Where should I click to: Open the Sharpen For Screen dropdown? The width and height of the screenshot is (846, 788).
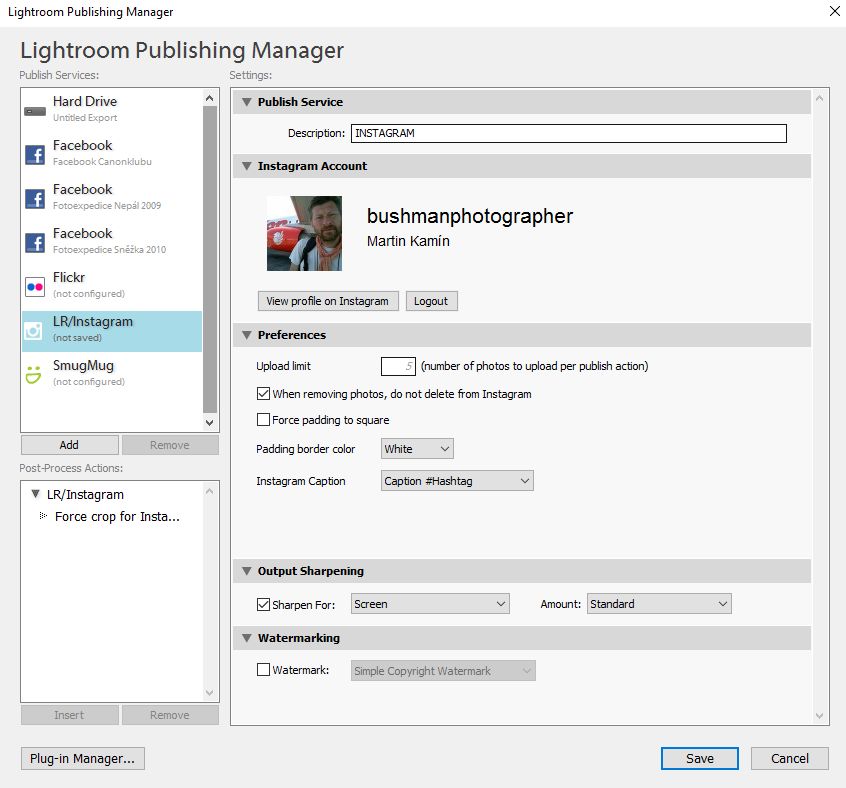[x=430, y=604]
